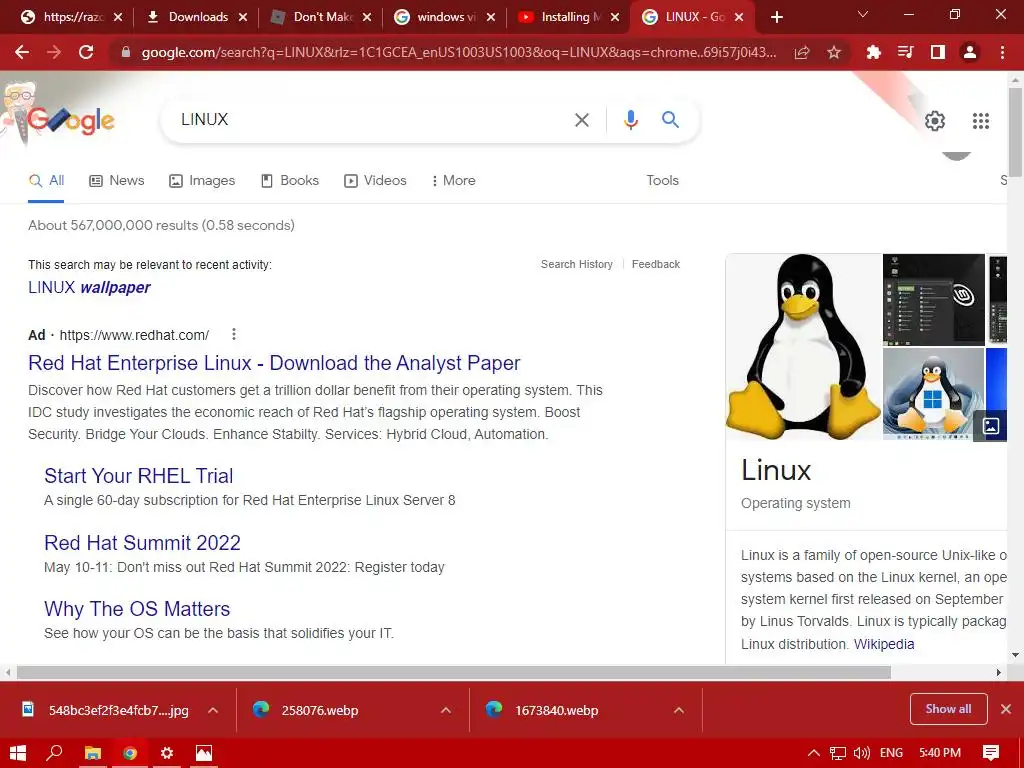
Task: Expand options for 548bc3ef2f3e4fcb7 jpg download
Action: (213, 710)
